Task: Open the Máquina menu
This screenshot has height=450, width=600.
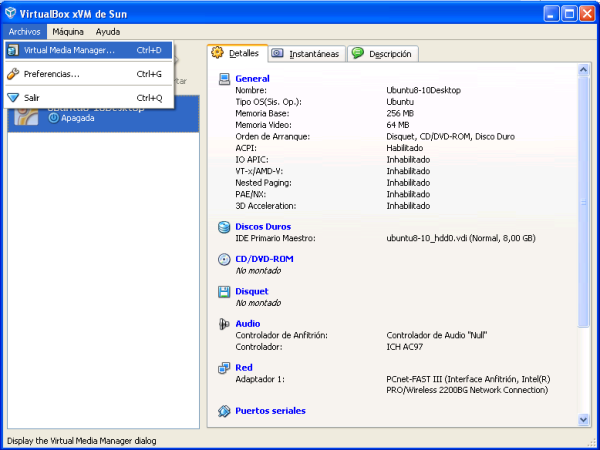Action: [x=68, y=32]
